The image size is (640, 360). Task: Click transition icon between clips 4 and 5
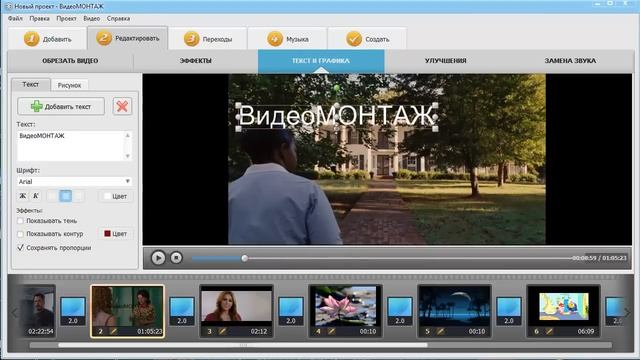(x=400, y=311)
